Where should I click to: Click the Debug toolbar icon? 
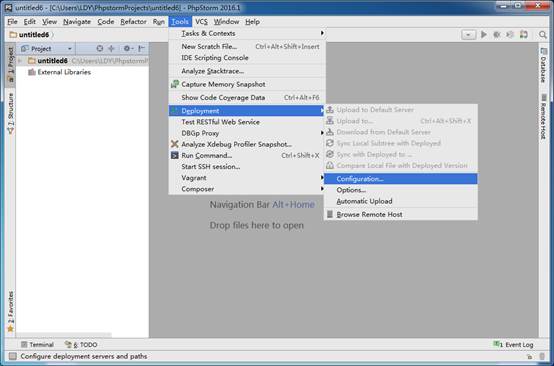click(497, 35)
